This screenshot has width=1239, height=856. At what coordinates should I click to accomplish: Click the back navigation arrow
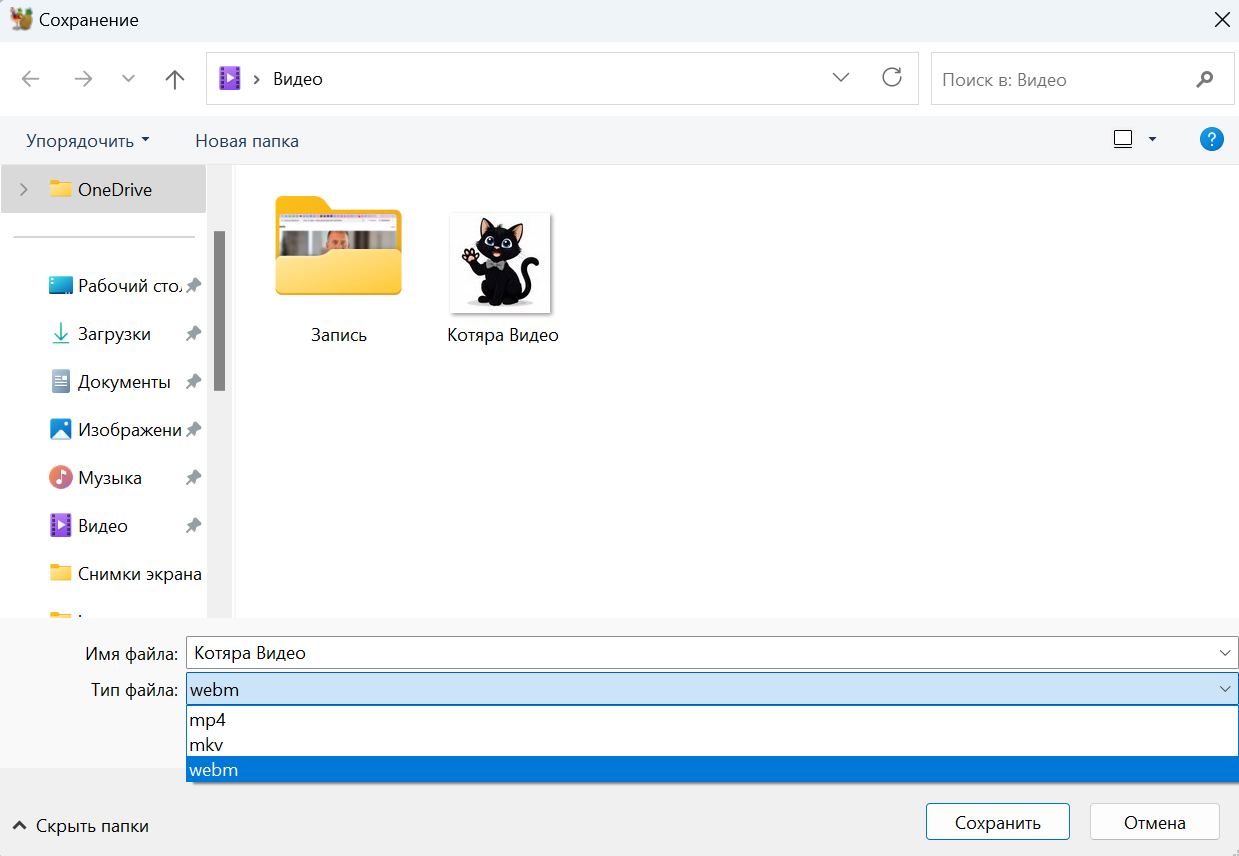[31, 80]
